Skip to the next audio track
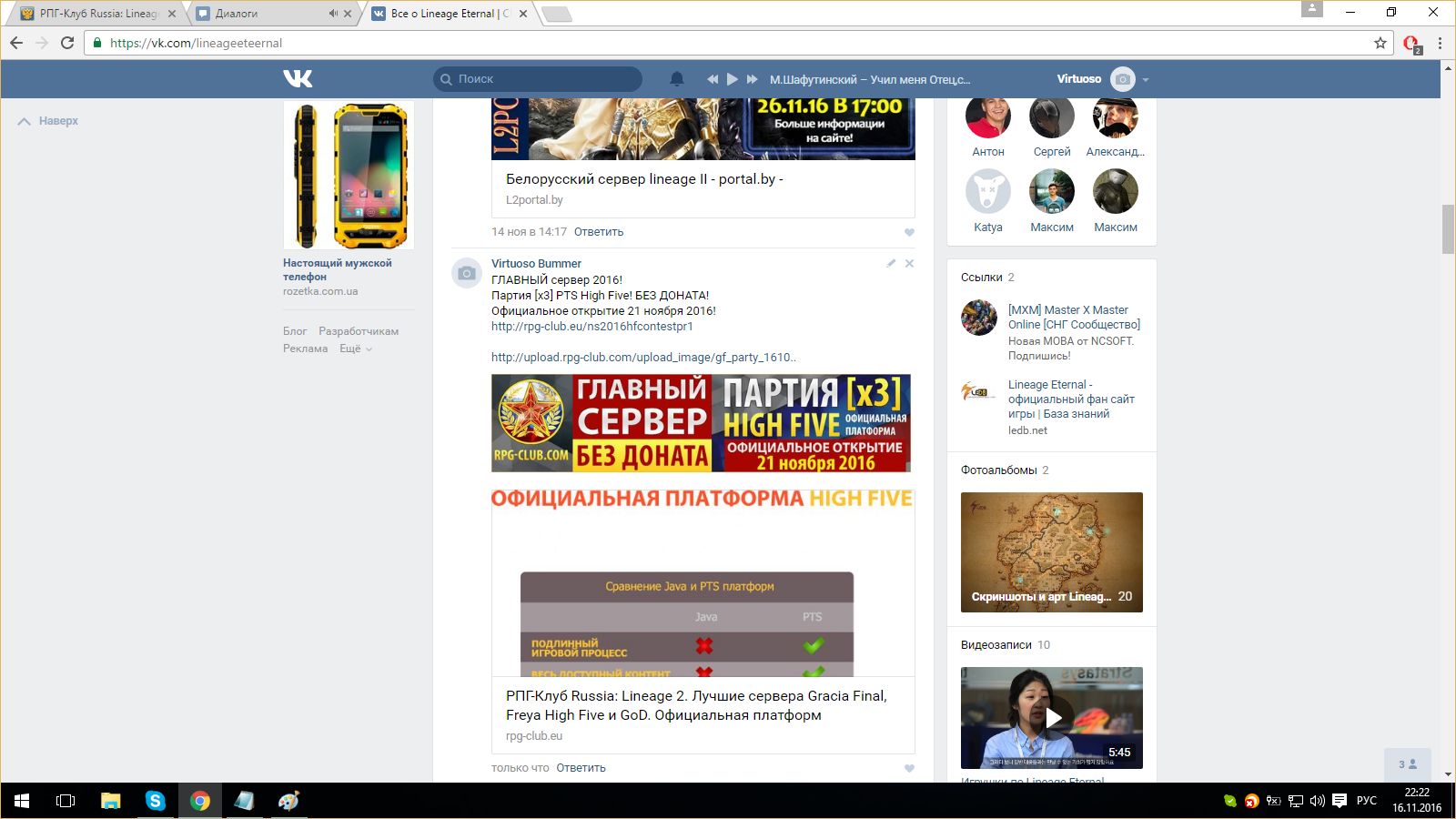Viewport: 1456px width, 819px height. [x=753, y=79]
